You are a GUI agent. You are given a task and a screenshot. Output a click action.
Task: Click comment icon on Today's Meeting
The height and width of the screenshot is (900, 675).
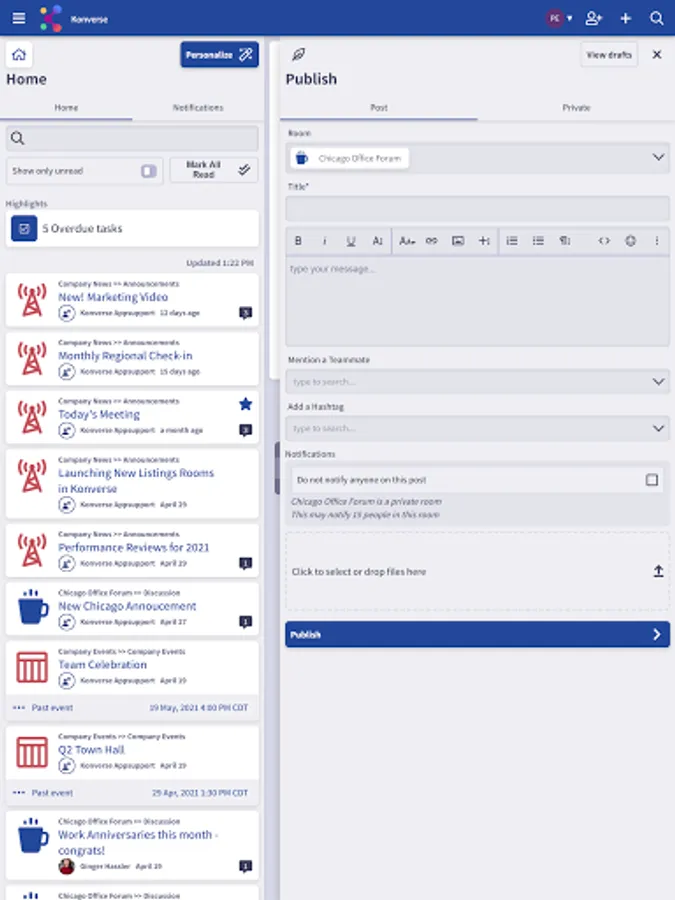245,430
